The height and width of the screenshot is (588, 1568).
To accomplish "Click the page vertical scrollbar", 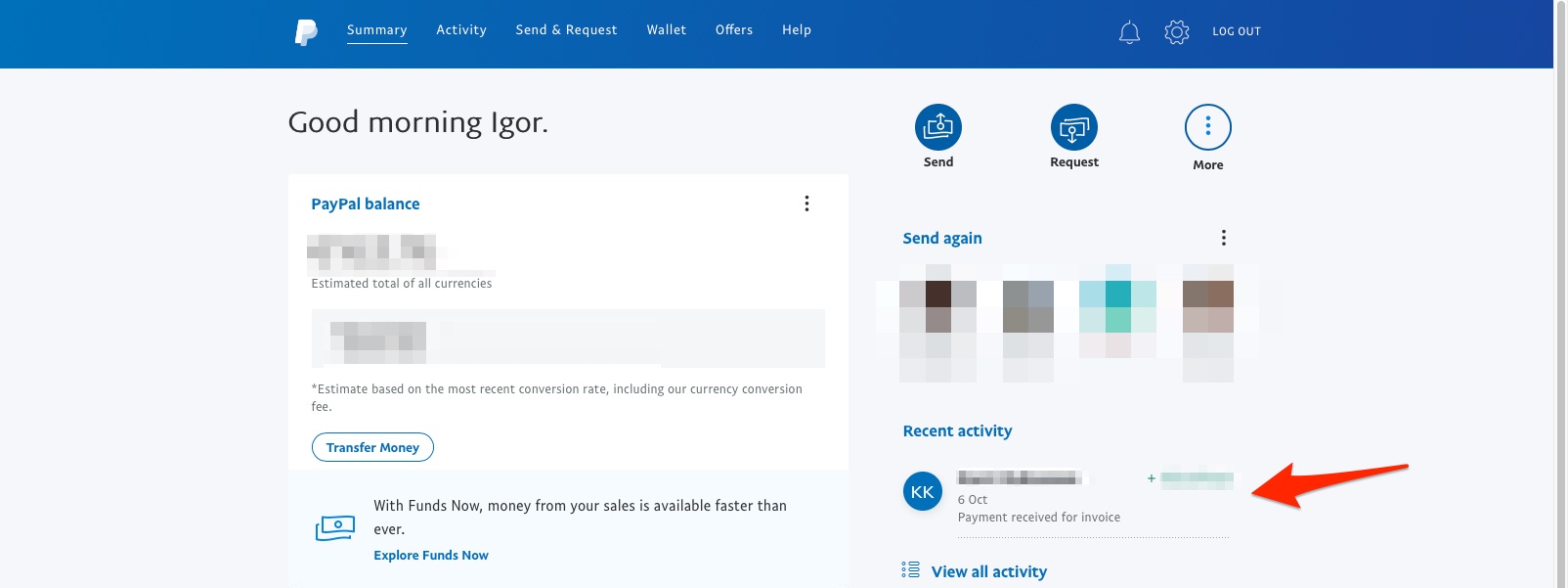I will click(1560, 294).
